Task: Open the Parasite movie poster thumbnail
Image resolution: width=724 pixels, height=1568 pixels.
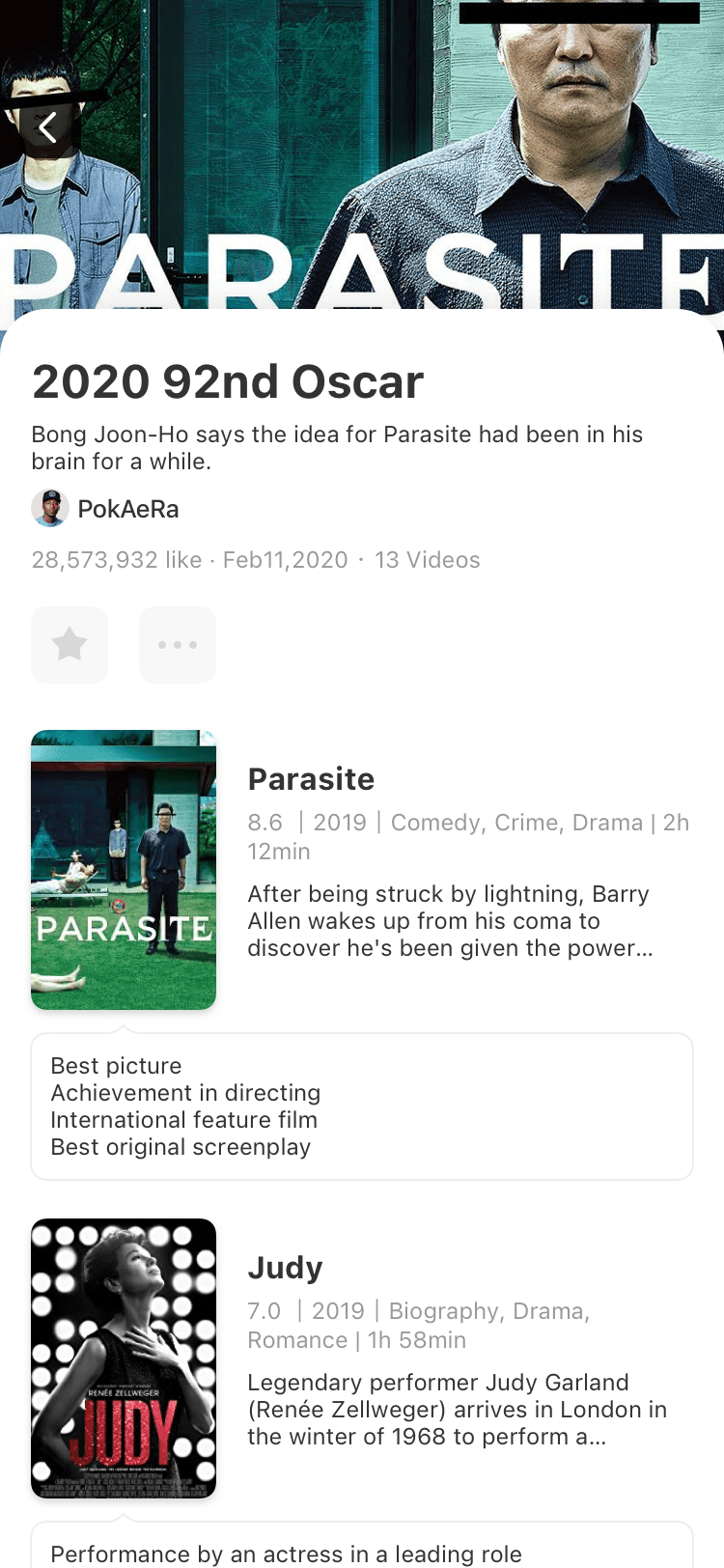Action: click(124, 870)
